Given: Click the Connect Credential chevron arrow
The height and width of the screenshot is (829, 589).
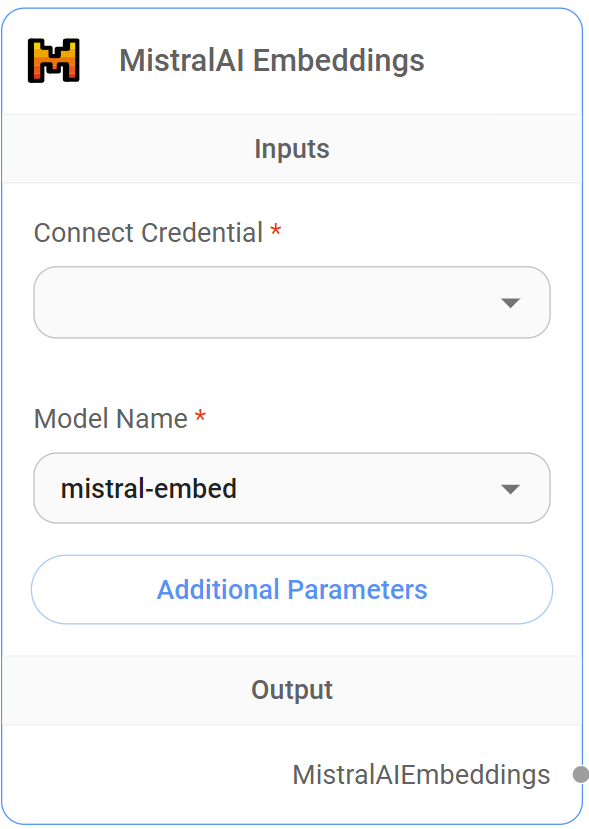Looking at the screenshot, I should pos(511,302).
